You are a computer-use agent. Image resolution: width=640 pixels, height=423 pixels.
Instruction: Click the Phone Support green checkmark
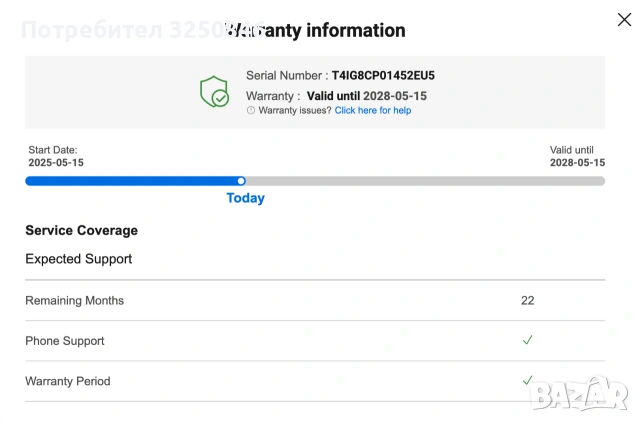coord(527,340)
